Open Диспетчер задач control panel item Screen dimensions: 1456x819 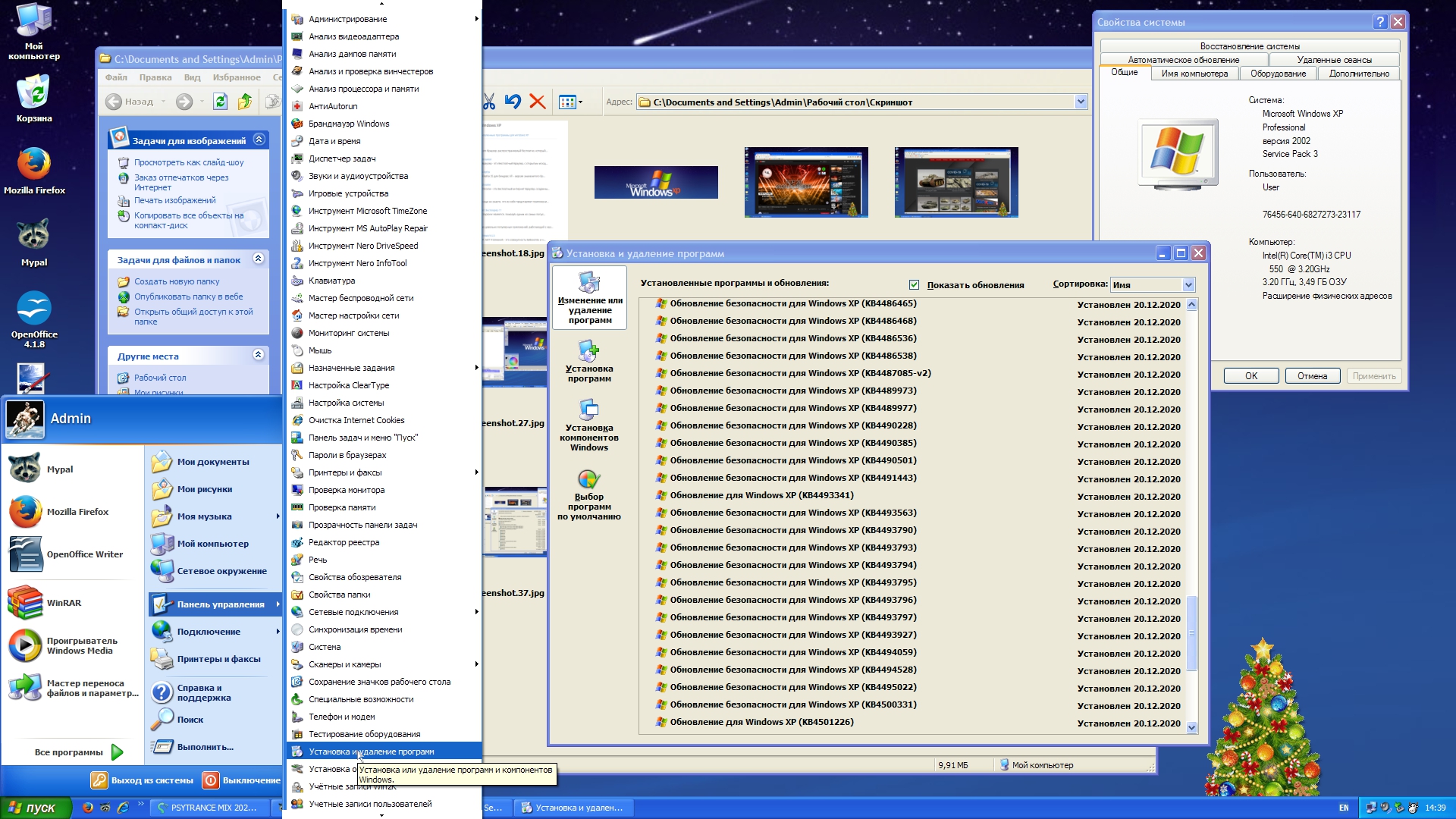coord(342,158)
